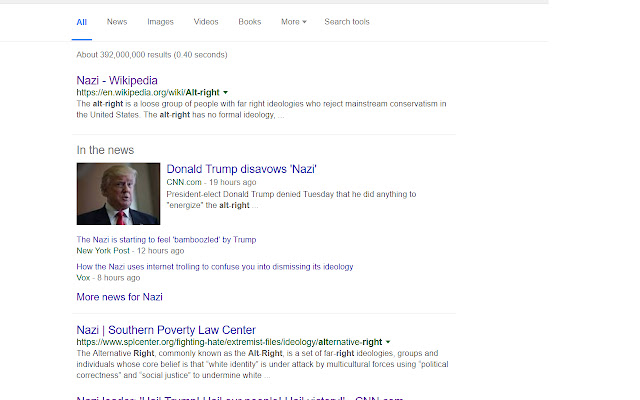Screen dimensions: 640x400
Task: Click the Donald Trump news thumbnail
Action: coord(118,194)
